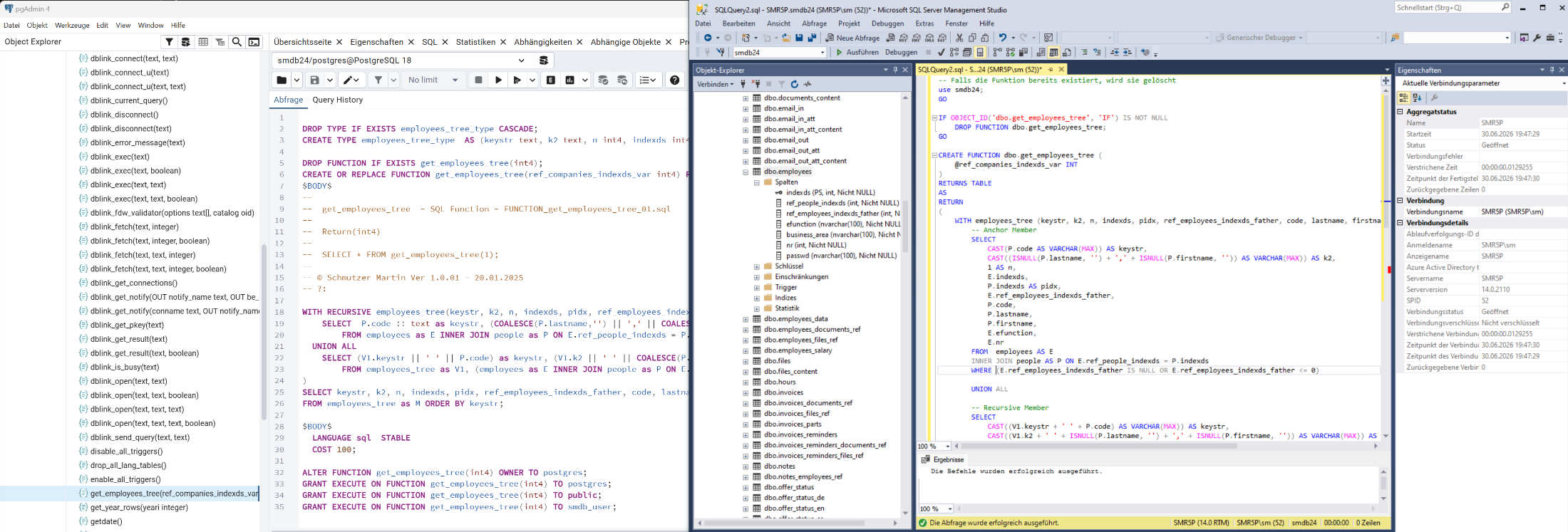Click pgAdmin's View Data grid icon in Object Explorer
This screenshot has width=1568, height=532.
tap(203, 42)
